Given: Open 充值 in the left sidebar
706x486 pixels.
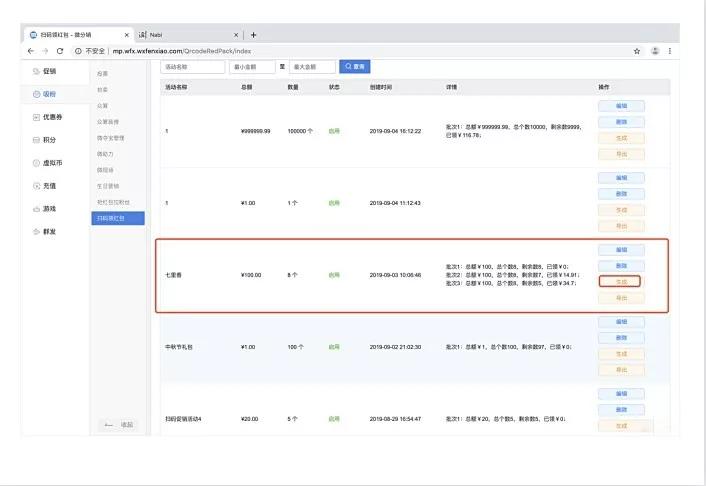Looking at the screenshot, I should point(45,186).
